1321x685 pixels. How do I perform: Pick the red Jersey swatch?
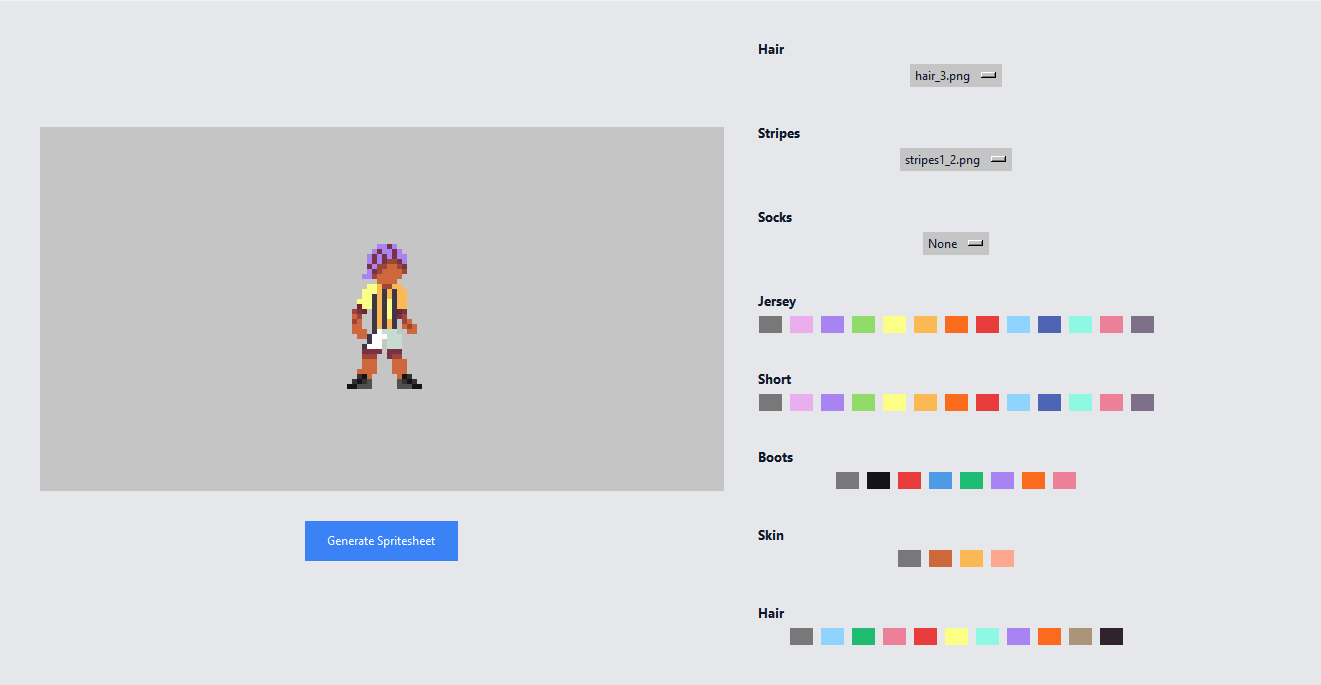987,325
